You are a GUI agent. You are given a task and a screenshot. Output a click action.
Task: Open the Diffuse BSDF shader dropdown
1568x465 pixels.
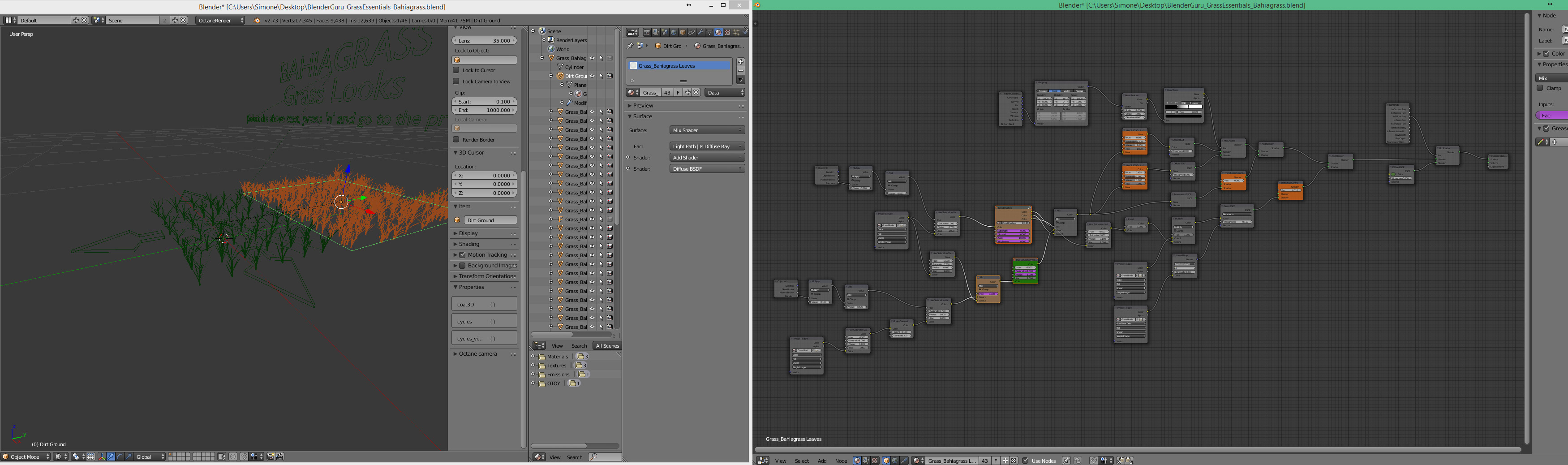(707, 168)
